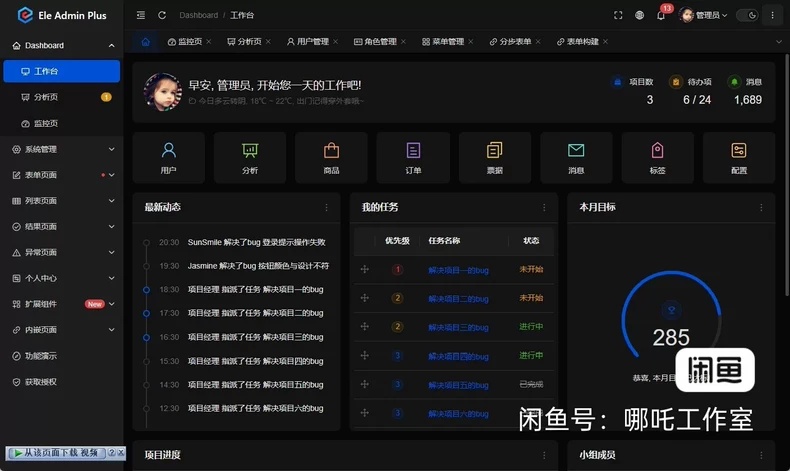Expand the 系统管理 sidebar menu

(62, 149)
